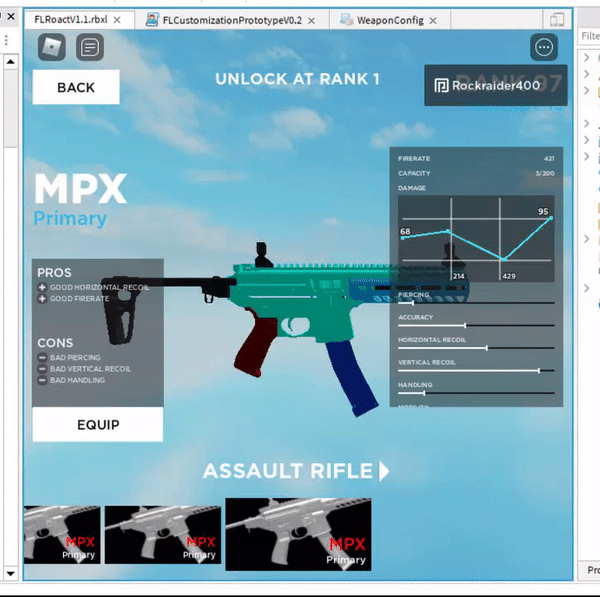
Task: Select the leftmost partially visible MPX thumbnail
Action: (x=62, y=535)
